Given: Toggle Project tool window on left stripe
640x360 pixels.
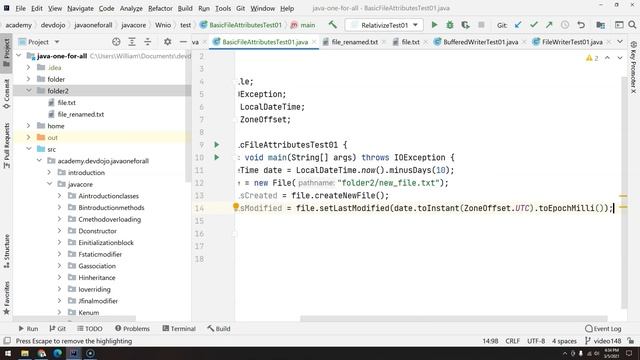Looking at the screenshot, I should point(7,53).
